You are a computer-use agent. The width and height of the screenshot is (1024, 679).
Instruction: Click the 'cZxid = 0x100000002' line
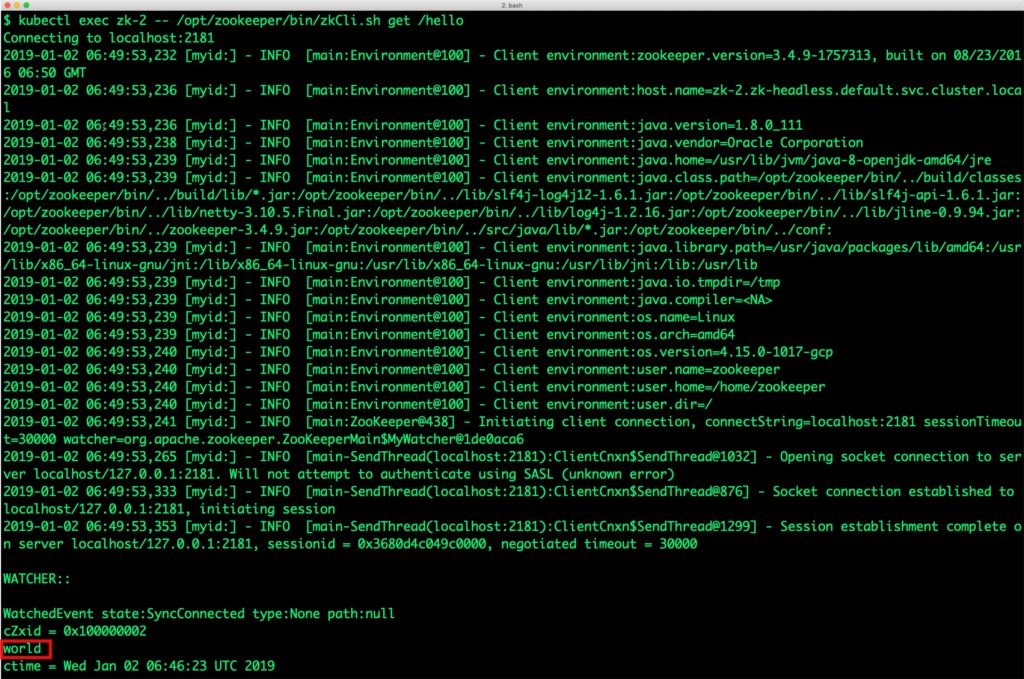click(74, 631)
